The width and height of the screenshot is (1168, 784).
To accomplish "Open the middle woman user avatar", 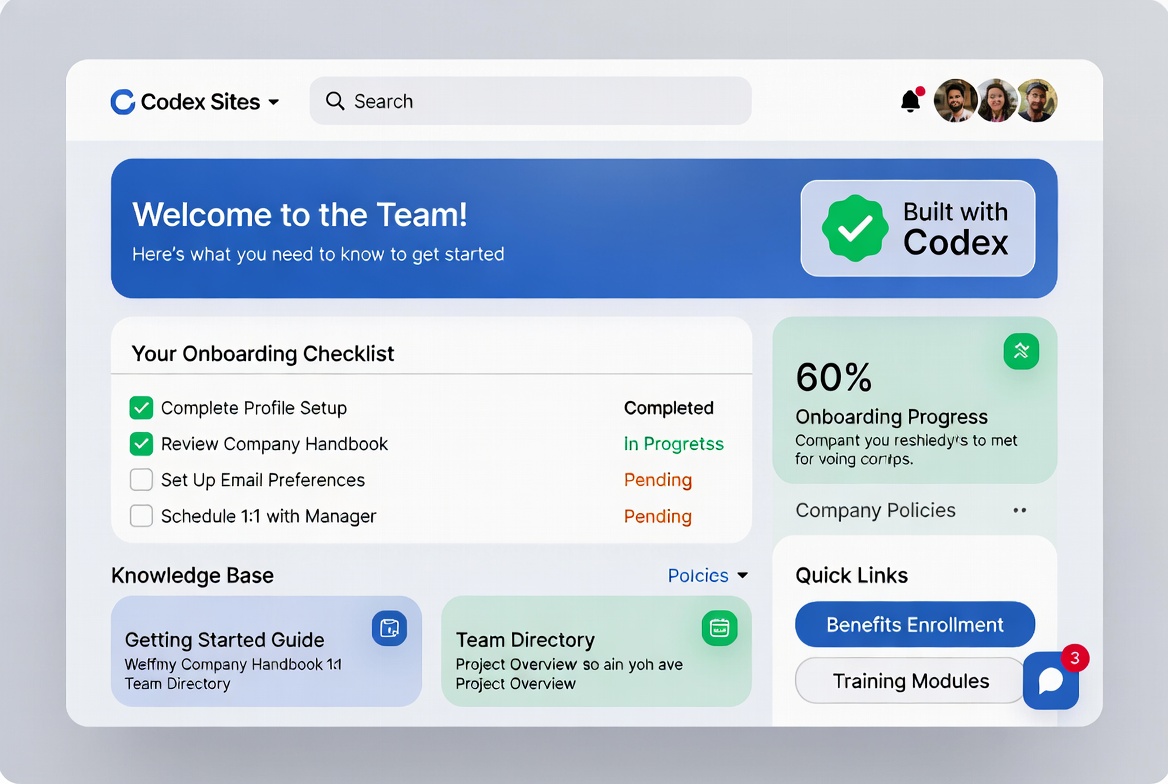I will (x=997, y=101).
